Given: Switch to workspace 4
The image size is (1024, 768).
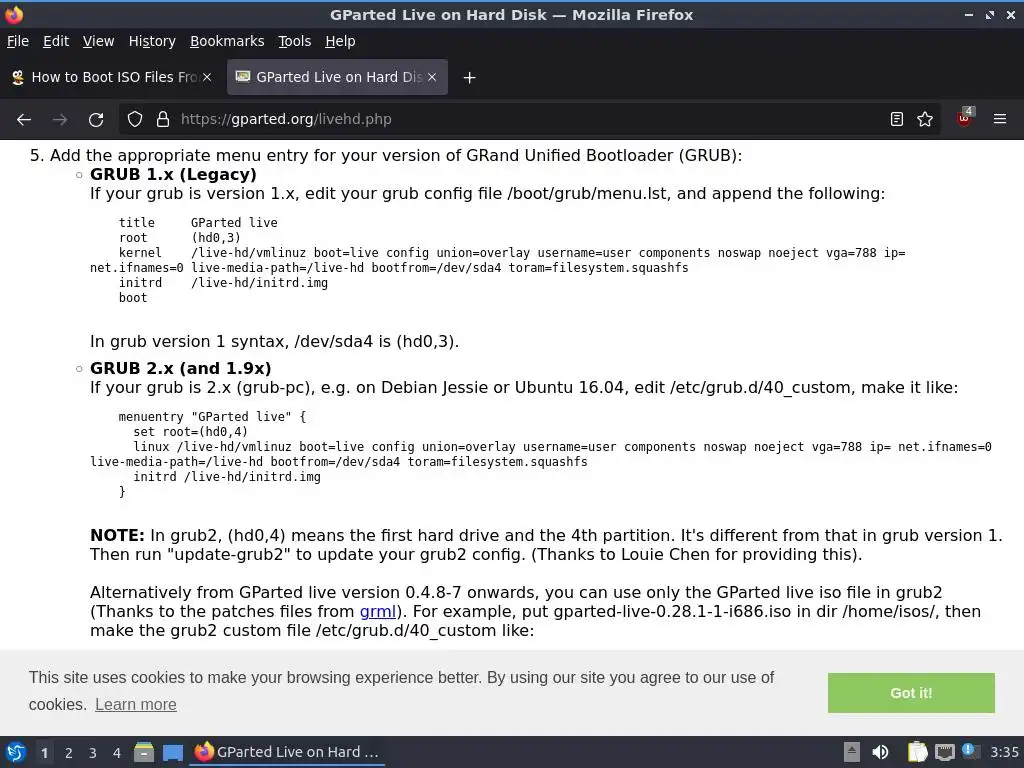Looking at the screenshot, I should pyautogui.click(x=116, y=753).
